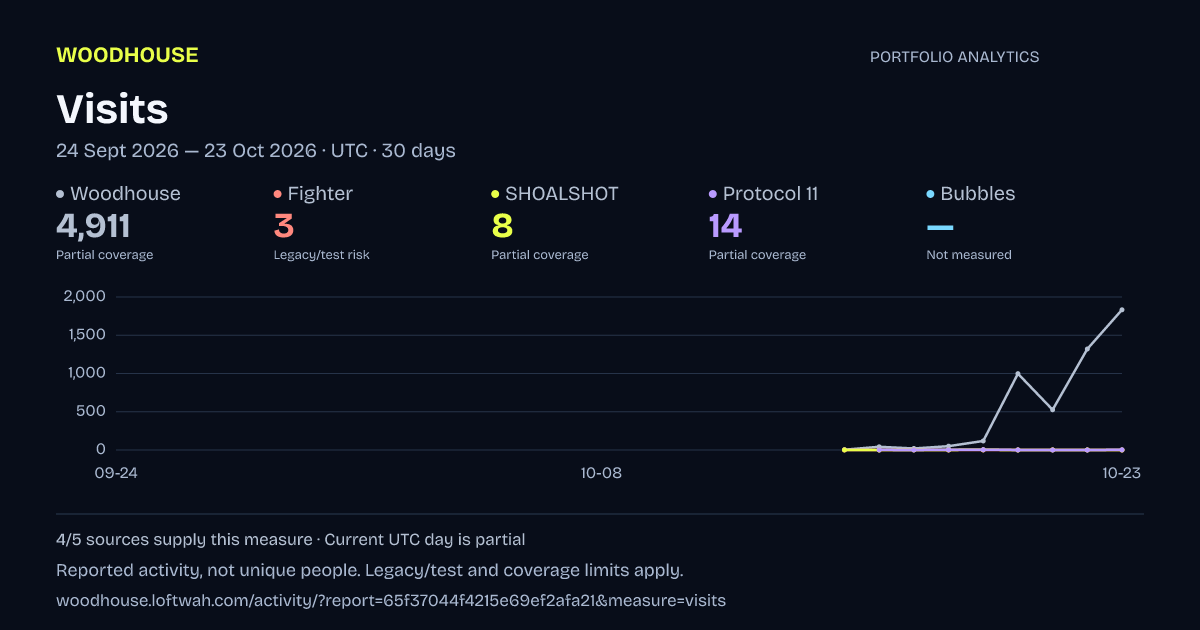The height and width of the screenshot is (630, 1200).
Task: Click the 10-23 x-axis date label
Action: 1121,473
